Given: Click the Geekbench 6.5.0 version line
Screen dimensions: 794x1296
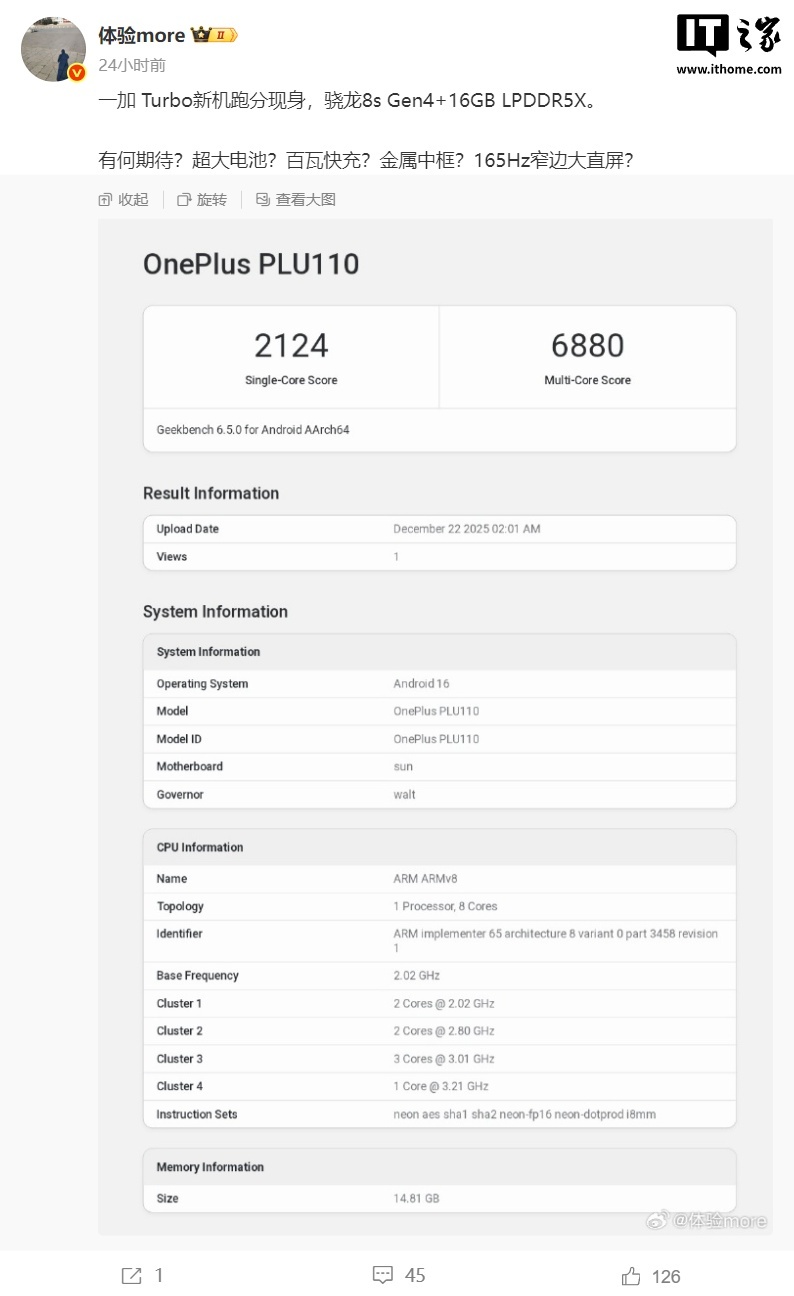Looking at the screenshot, I should (253, 430).
